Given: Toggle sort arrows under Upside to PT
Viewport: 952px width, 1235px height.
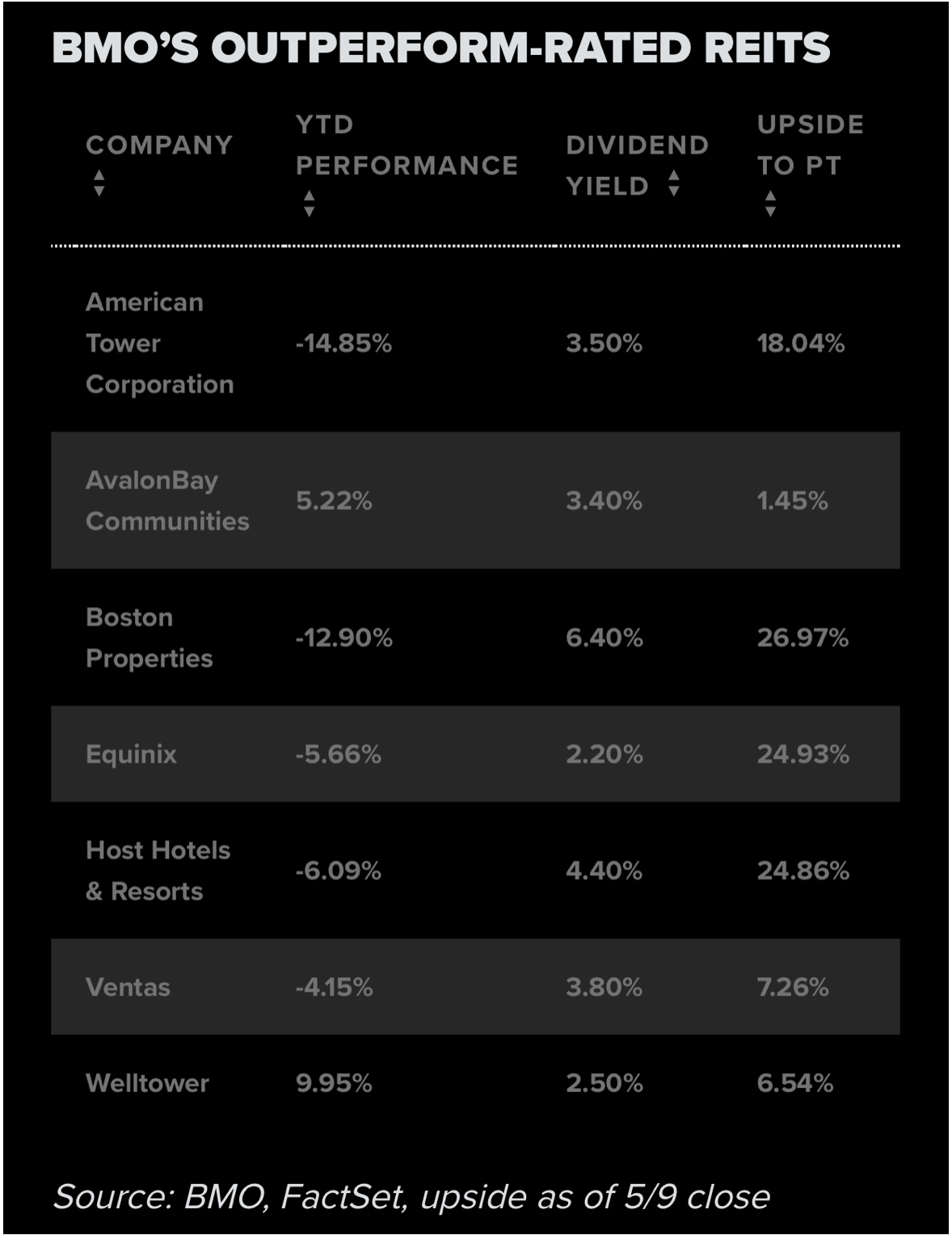Looking at the screenshot, I should [770, 204].
